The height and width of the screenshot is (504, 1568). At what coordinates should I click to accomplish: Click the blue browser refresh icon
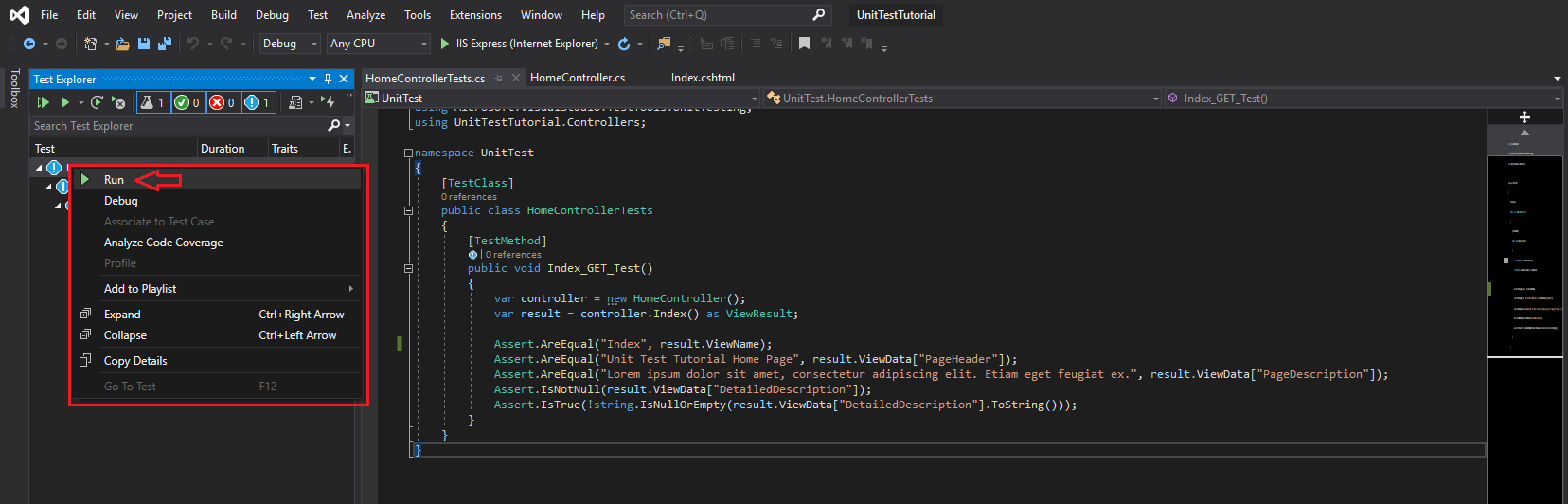click(x=624, y=44)
